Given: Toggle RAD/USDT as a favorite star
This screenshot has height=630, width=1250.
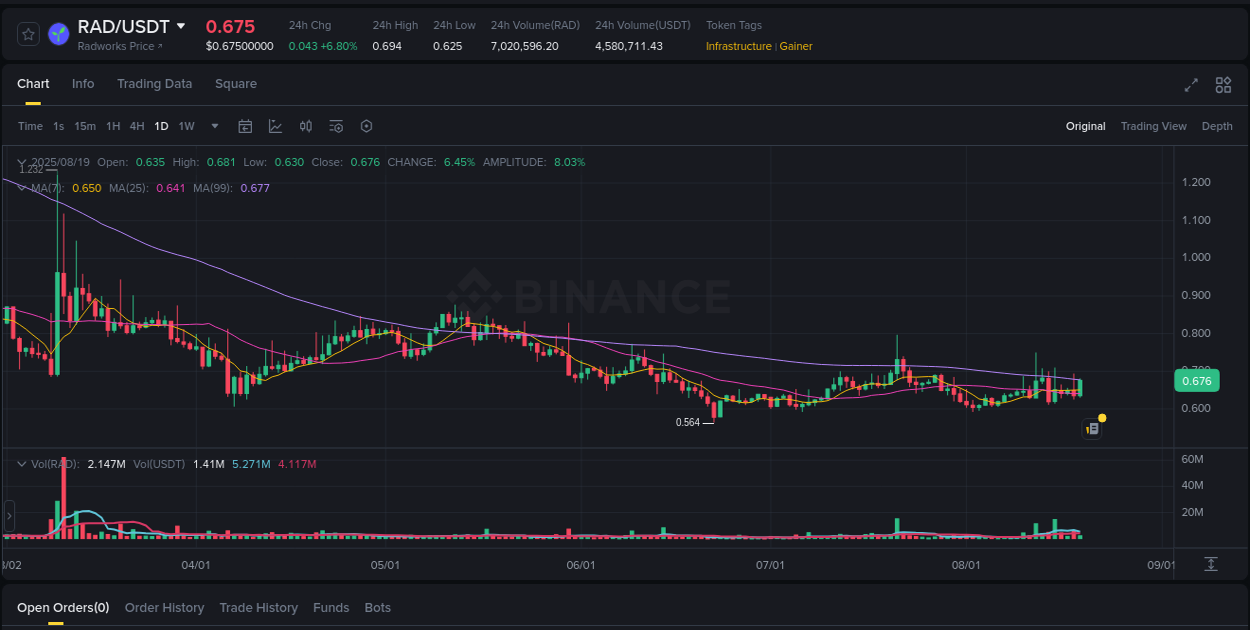Looking at the screenshot, I should coord(28,33).
